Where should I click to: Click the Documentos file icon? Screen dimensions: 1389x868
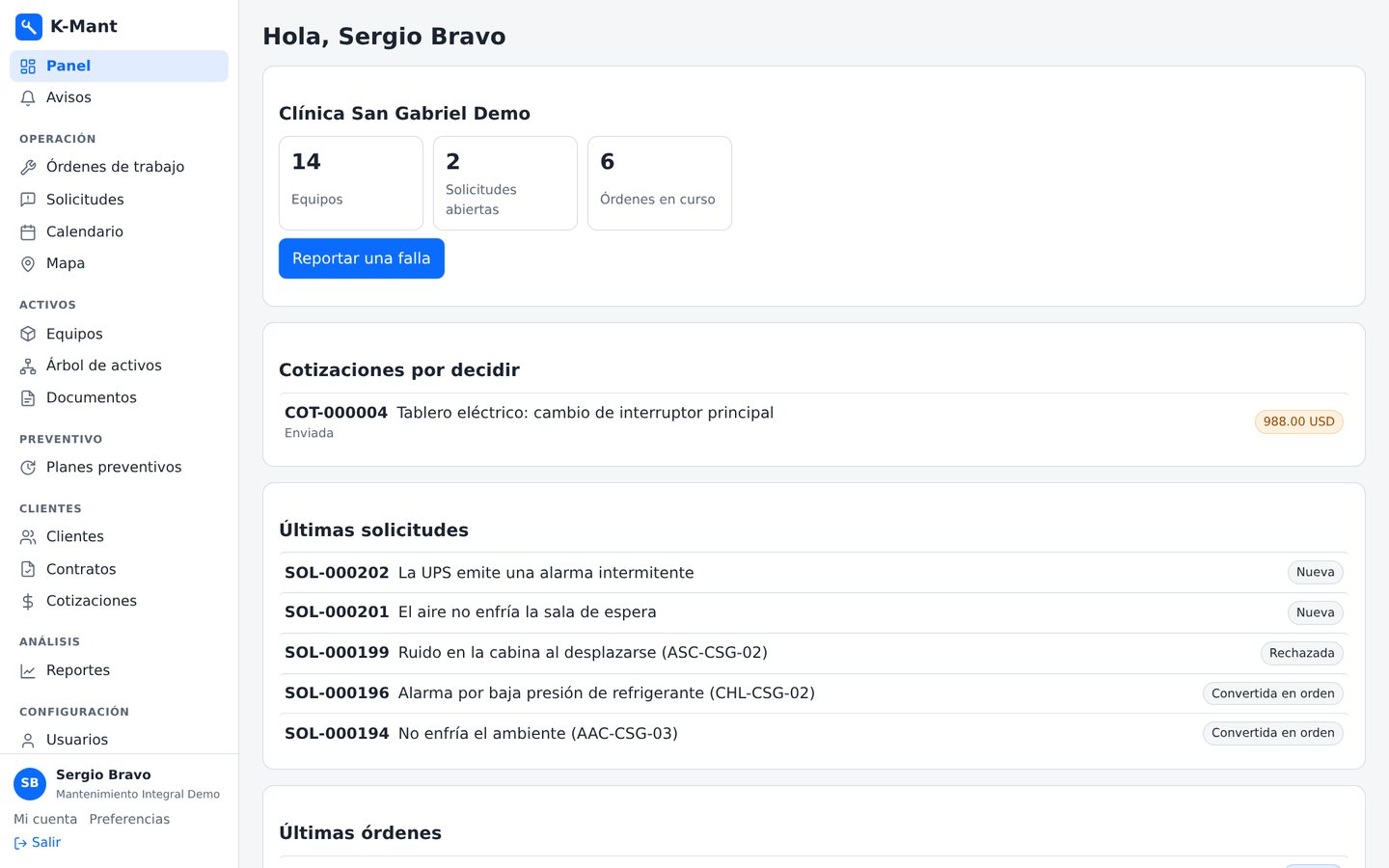pos(28,398)
